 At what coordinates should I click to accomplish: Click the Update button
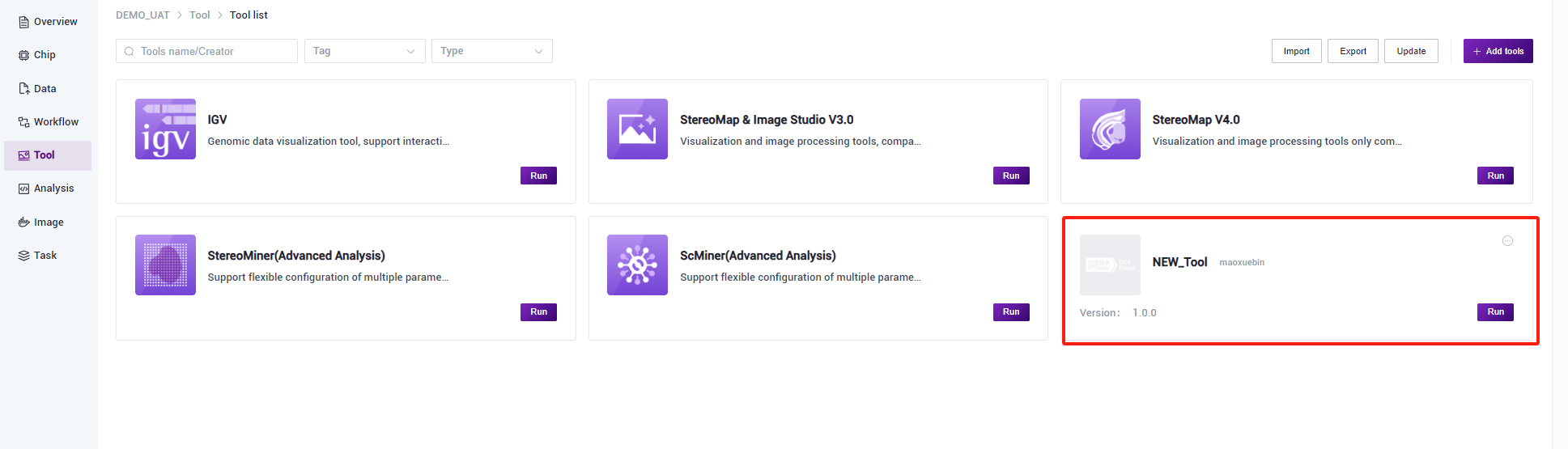pos(1411,51)
